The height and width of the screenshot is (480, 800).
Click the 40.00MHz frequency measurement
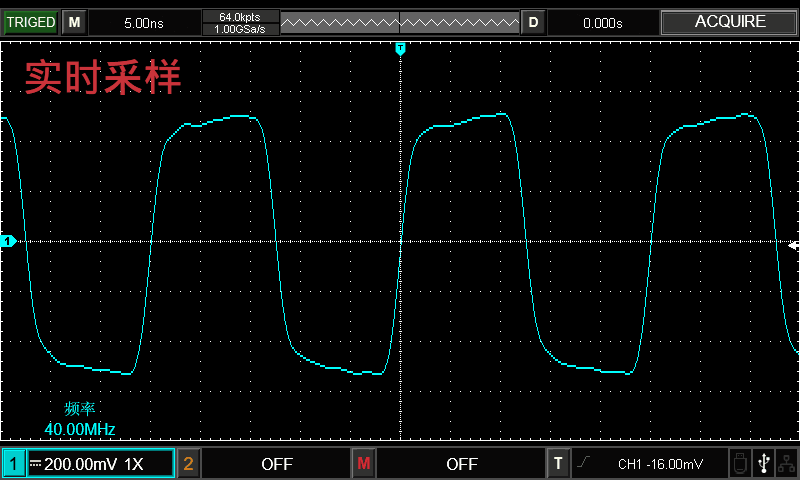[80, 430]
